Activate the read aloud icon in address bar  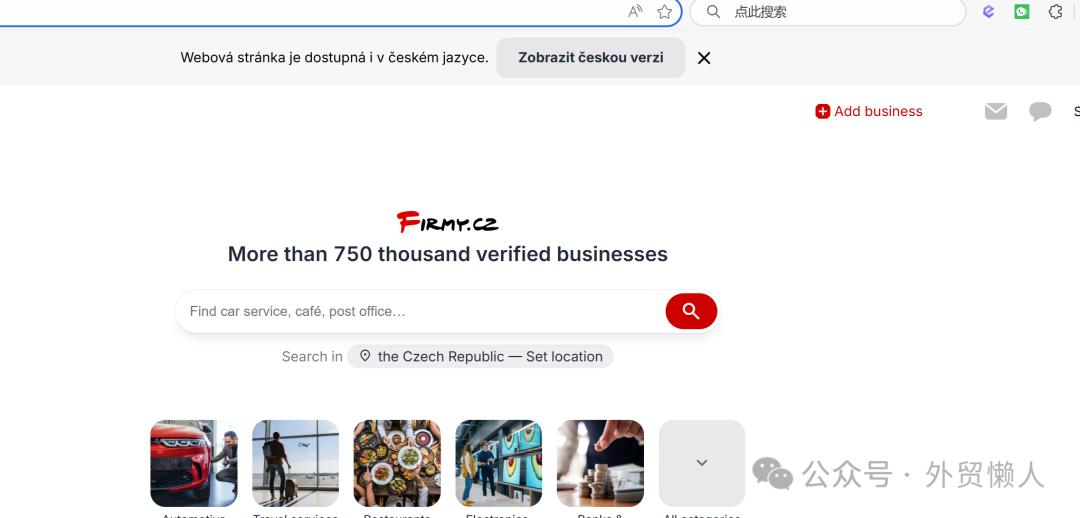[635, 12]
